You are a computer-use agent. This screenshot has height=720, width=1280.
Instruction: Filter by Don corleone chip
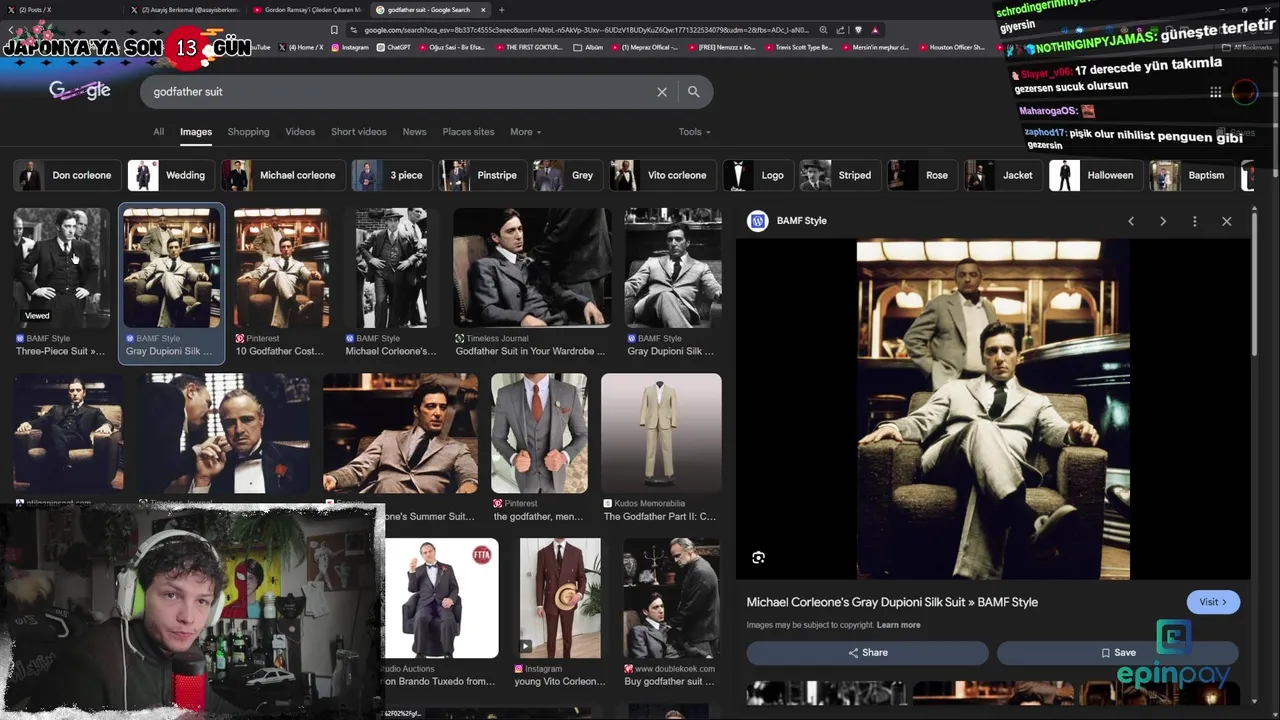(x=65, y=175)
